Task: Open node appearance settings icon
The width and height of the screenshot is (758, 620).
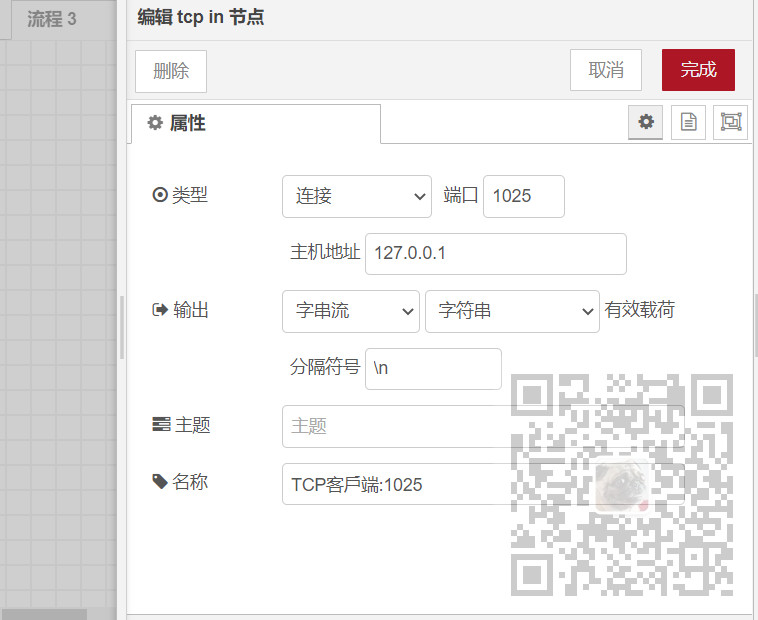Action: (730, 122)
